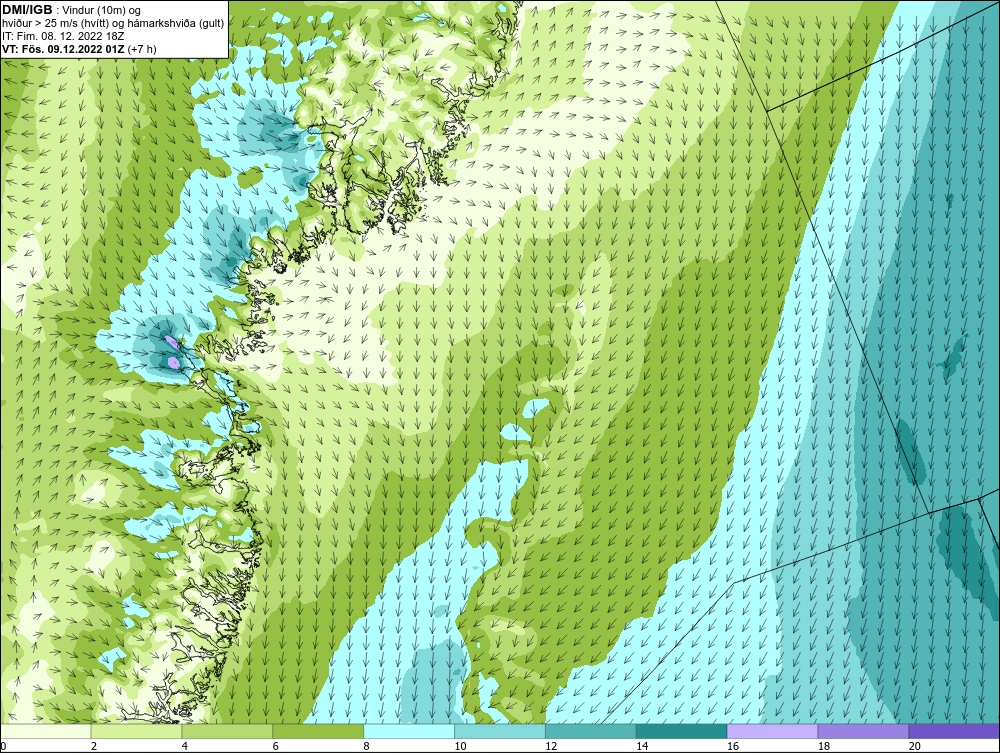1000x753 pixels.
Task: Click the legend label '2'
Action: [94, 746]
